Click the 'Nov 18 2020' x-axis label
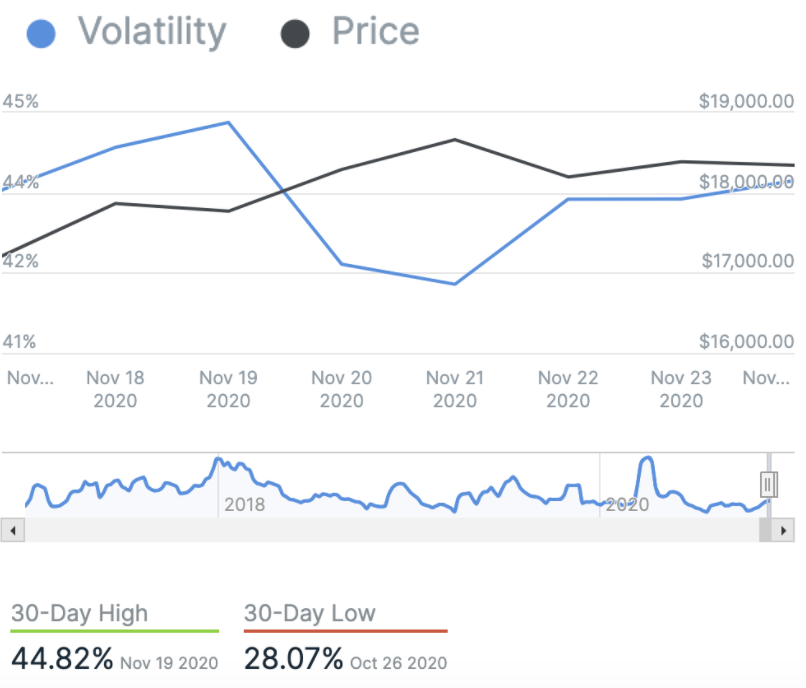The height and width of the screenshot is (688, 806). [116, 389]
